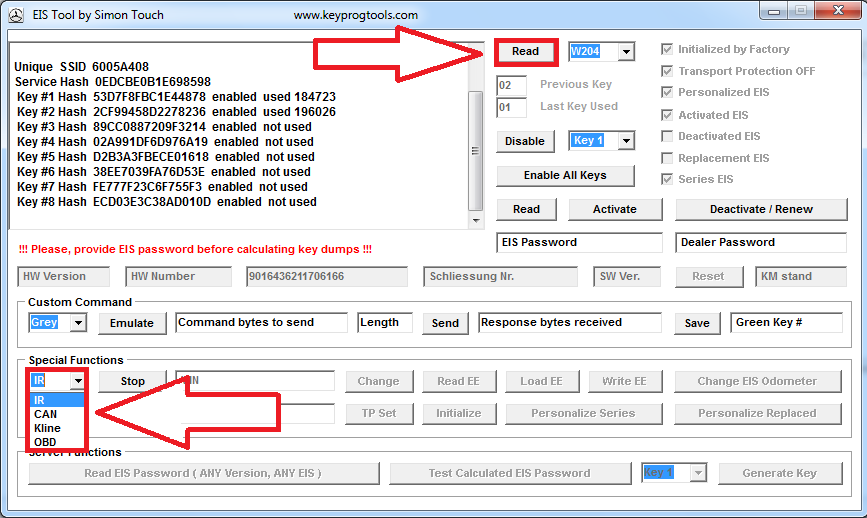This screenshot has height=518, width=867.
Task: Toggle Replacement EIS checkbox
Action: 667,158
